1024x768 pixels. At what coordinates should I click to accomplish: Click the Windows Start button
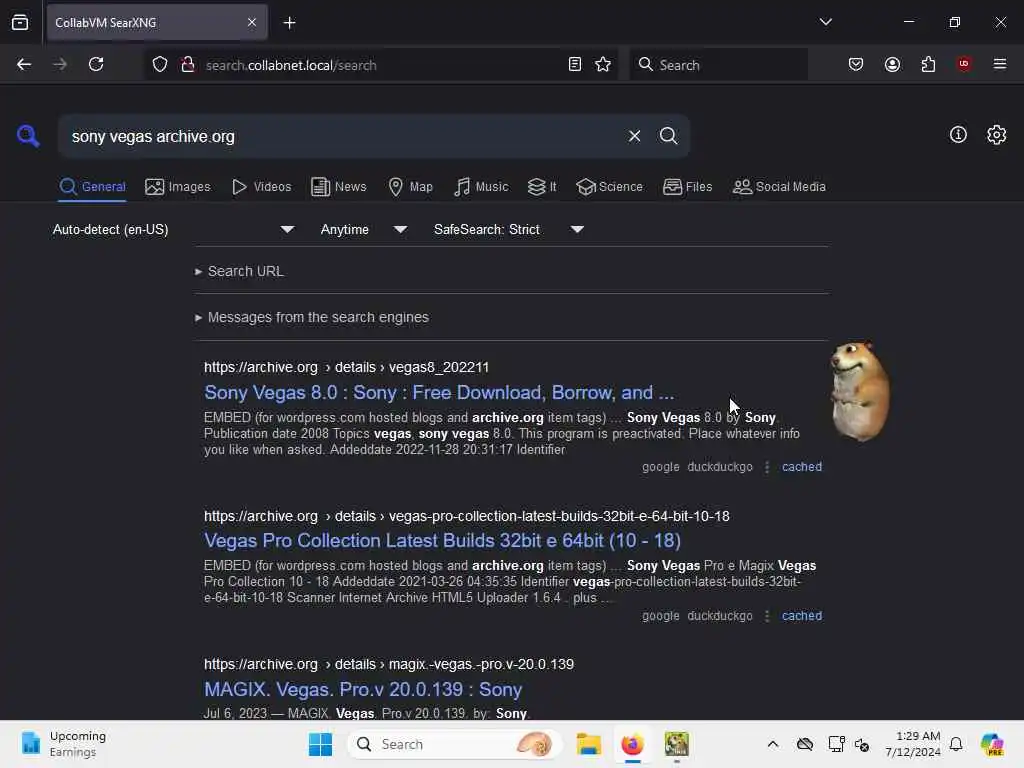[320, 744]
